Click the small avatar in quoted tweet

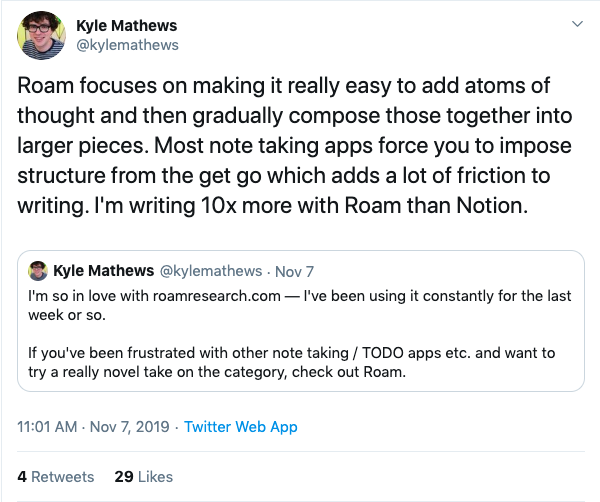point(38,271)
